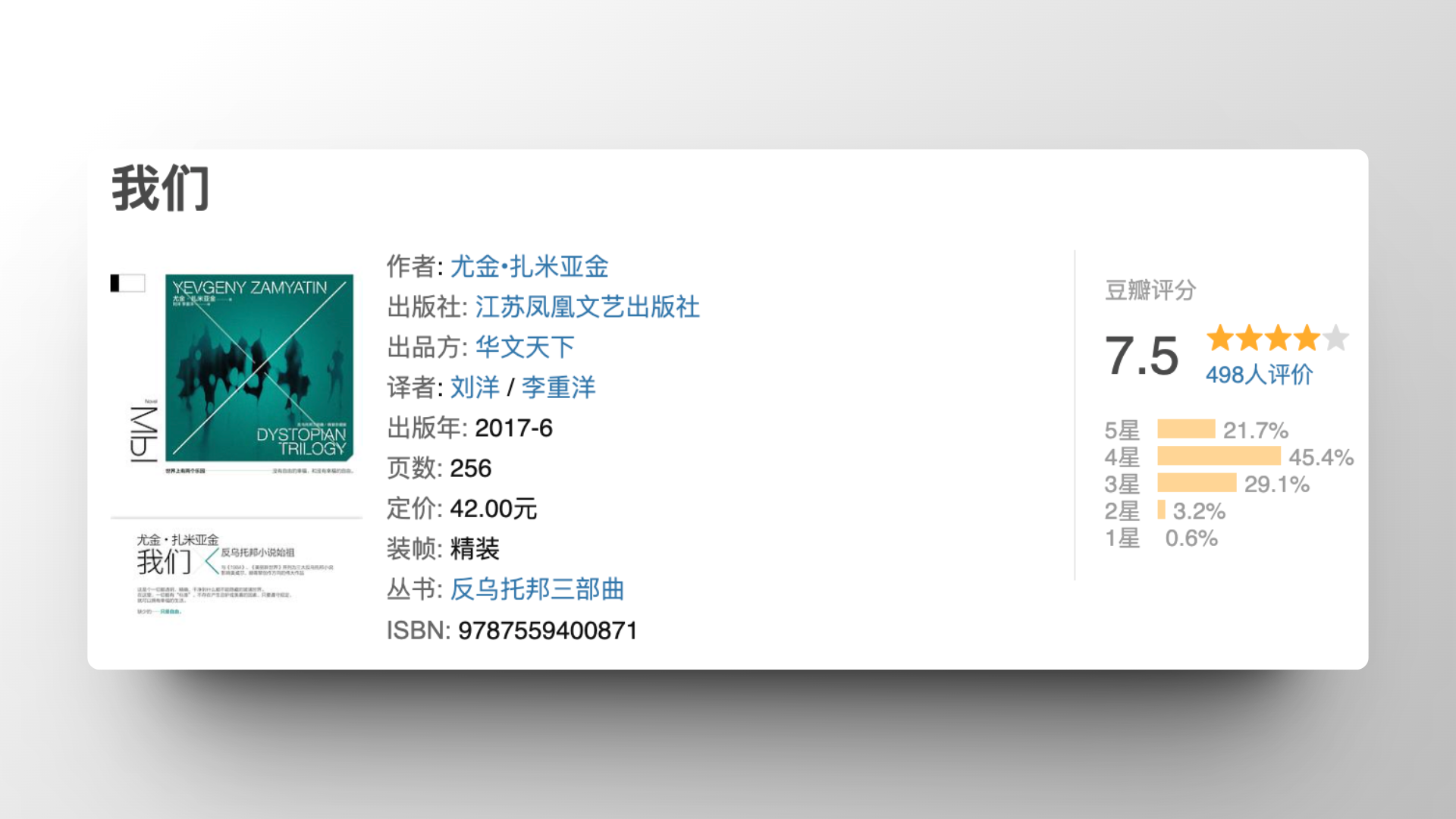
Task: Click the 4星 rating bar at 45.4%
Action: tap(1219, 457)
